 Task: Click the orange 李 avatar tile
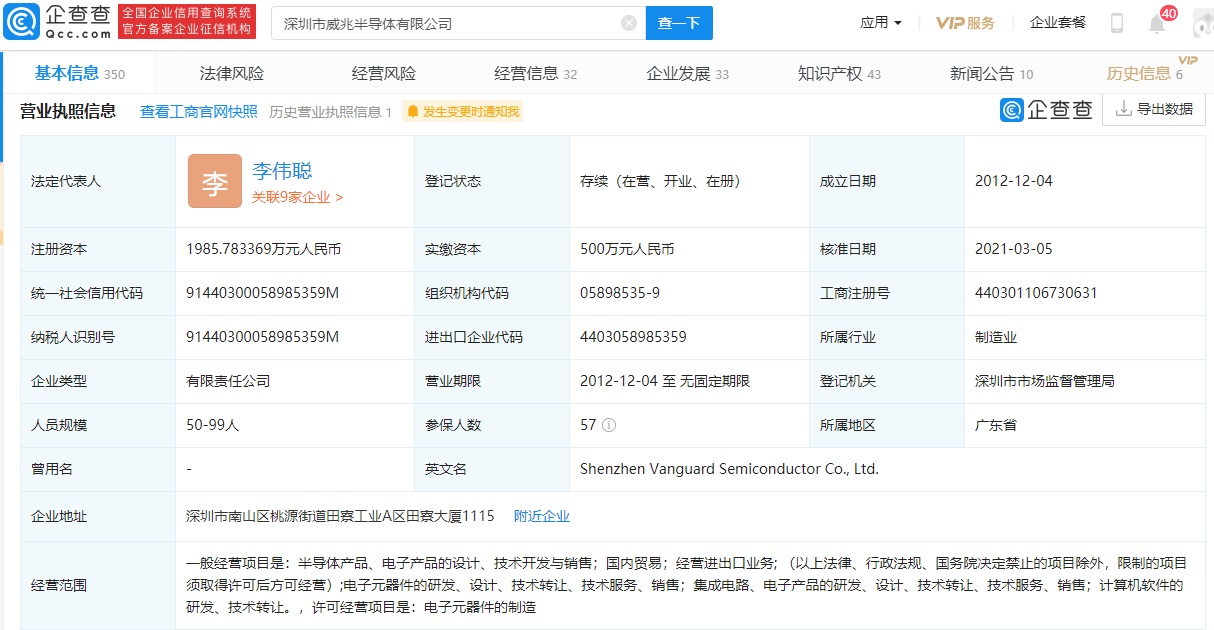click(215, 181)
